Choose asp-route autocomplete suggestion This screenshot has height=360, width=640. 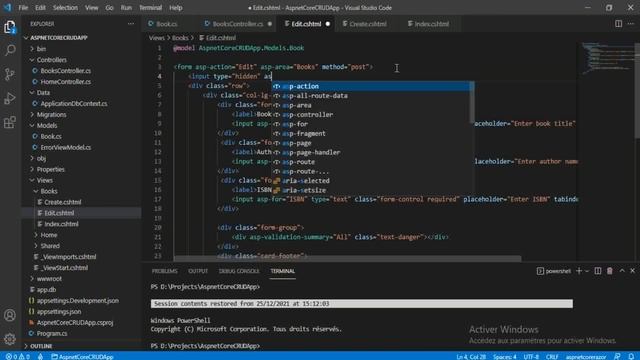click(371, 162)
